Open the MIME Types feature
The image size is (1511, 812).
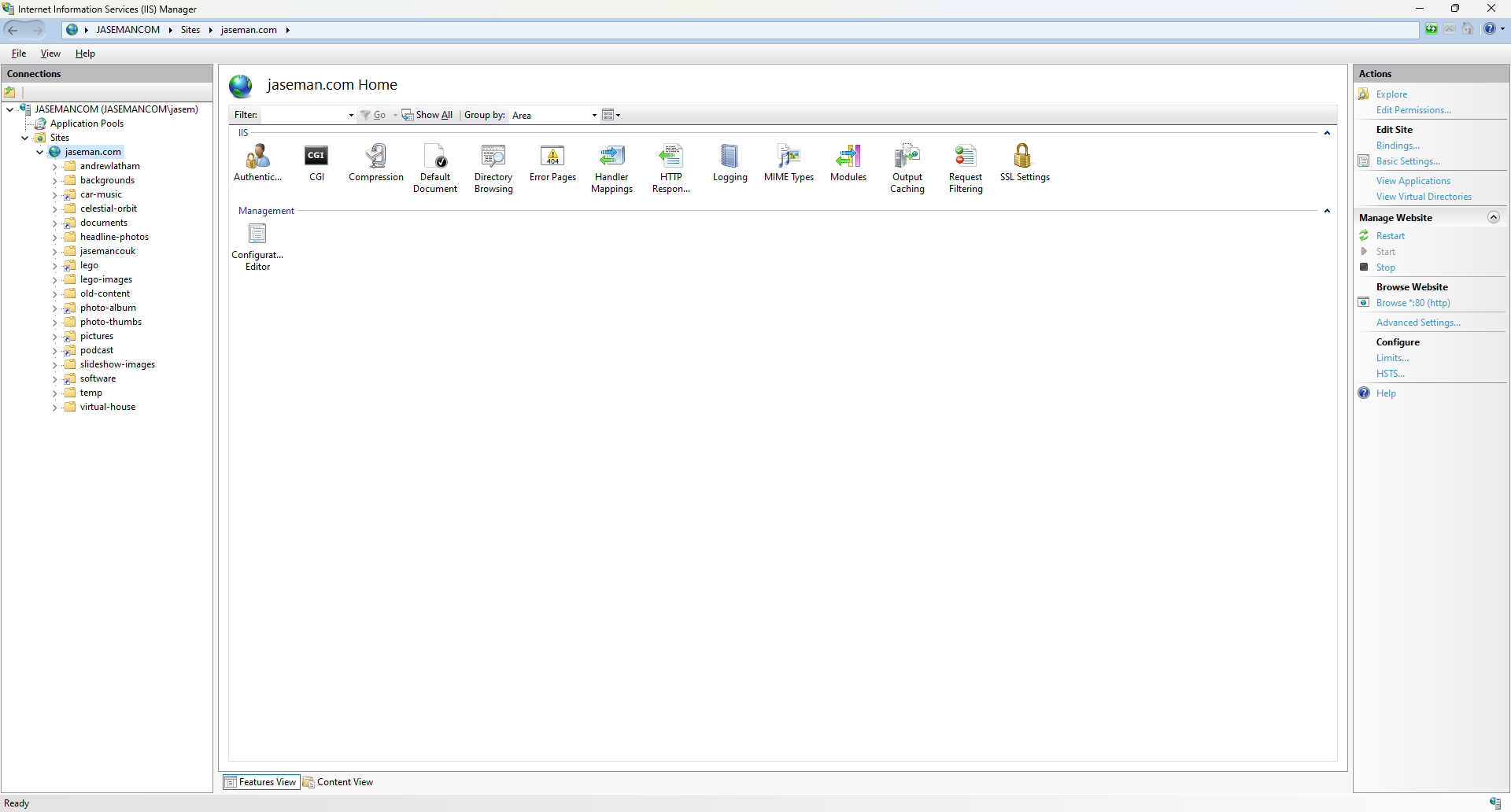click(x=789, y=157)
